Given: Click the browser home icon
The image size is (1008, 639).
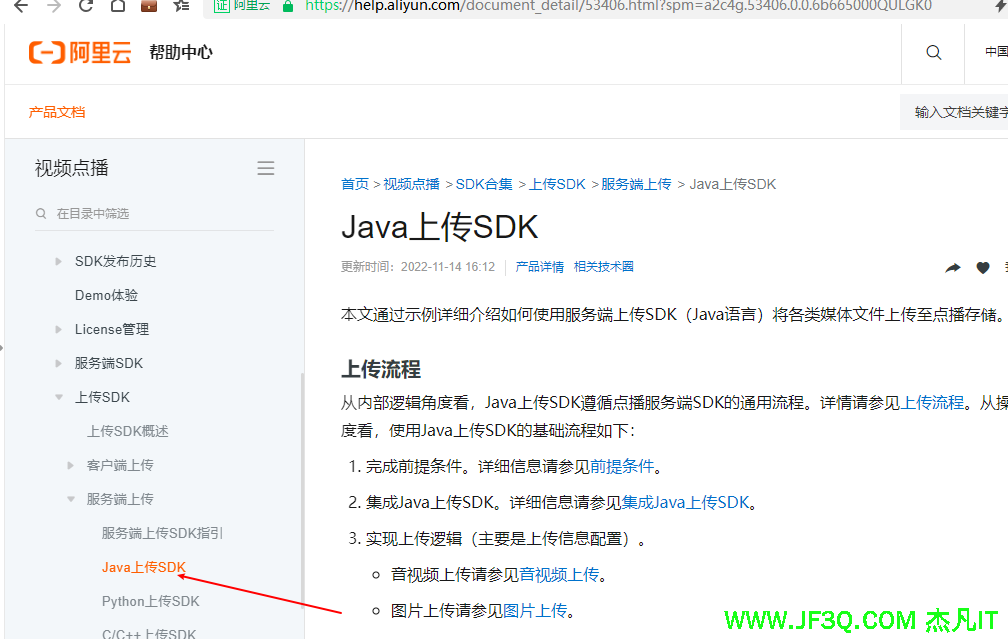Looking at the screenshot, I should pos(117,6).
